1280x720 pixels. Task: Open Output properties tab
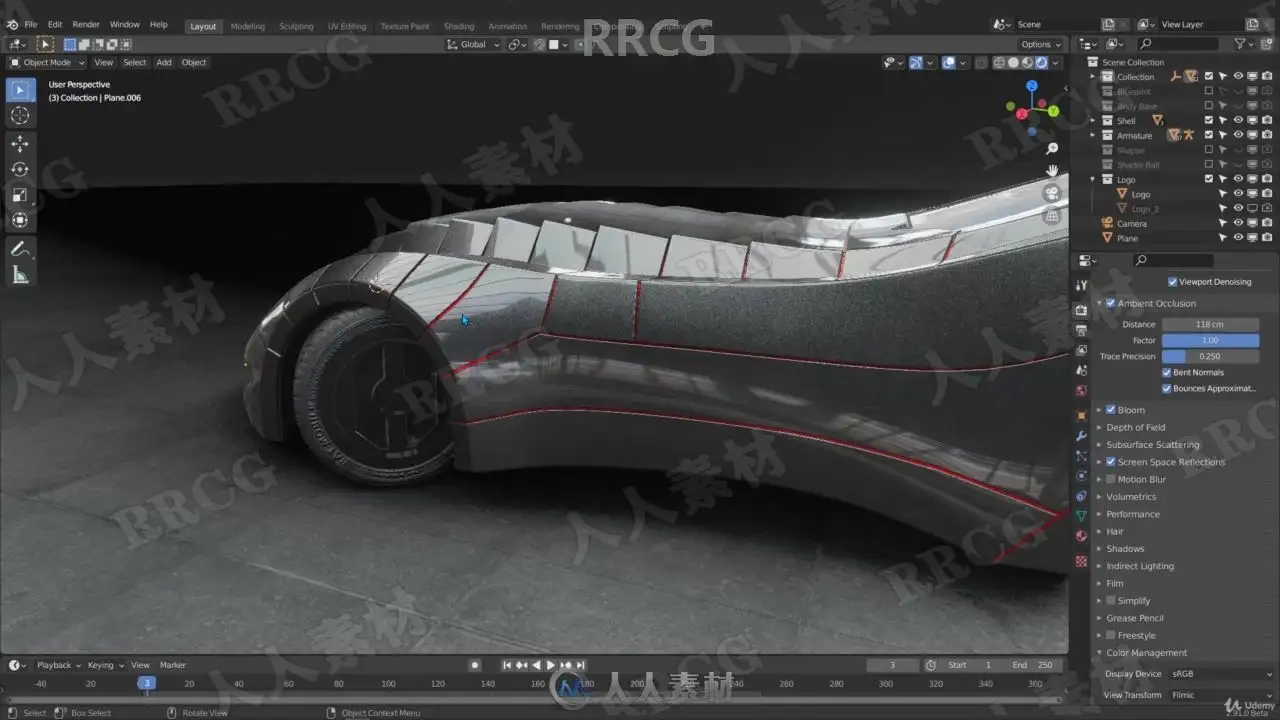click(1081, 331)
